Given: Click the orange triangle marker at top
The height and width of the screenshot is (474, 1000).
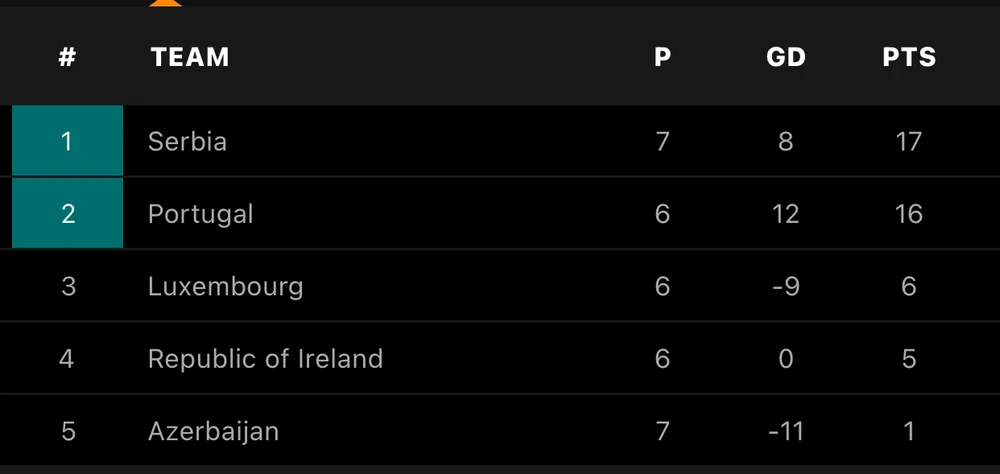Looking at the screenshot, I should pyautogui.click(x=165, y=3).
